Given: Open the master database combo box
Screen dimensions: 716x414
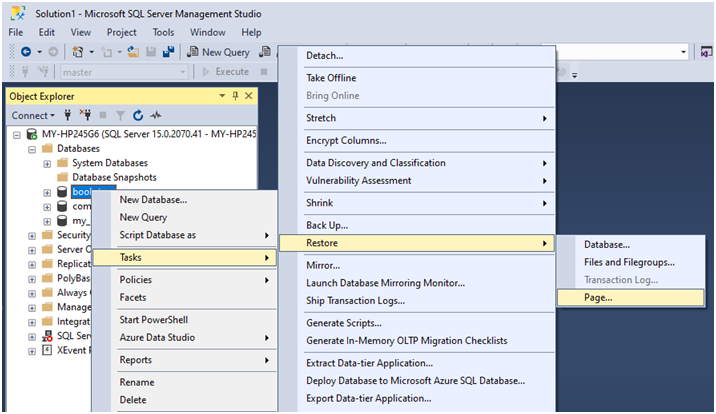Looking at the screenshot, I should 124,72.
